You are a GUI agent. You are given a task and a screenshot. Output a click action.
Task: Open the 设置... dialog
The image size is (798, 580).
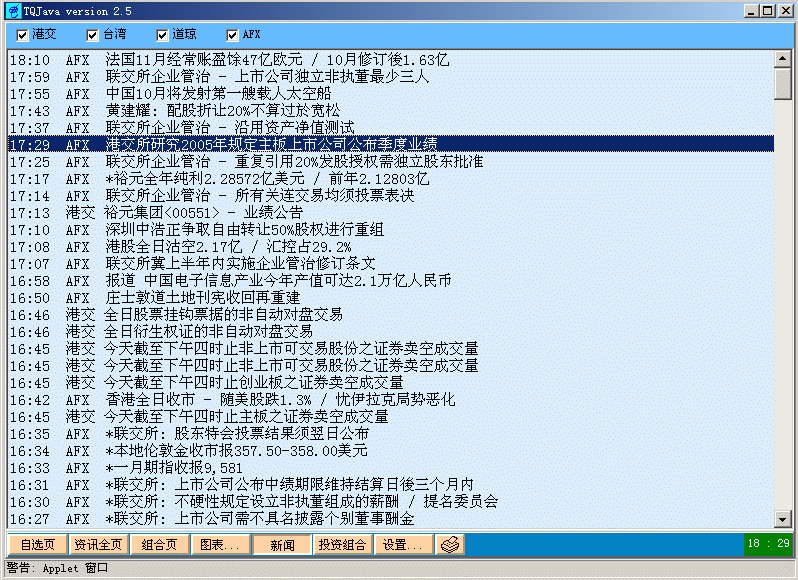[403, 544]
